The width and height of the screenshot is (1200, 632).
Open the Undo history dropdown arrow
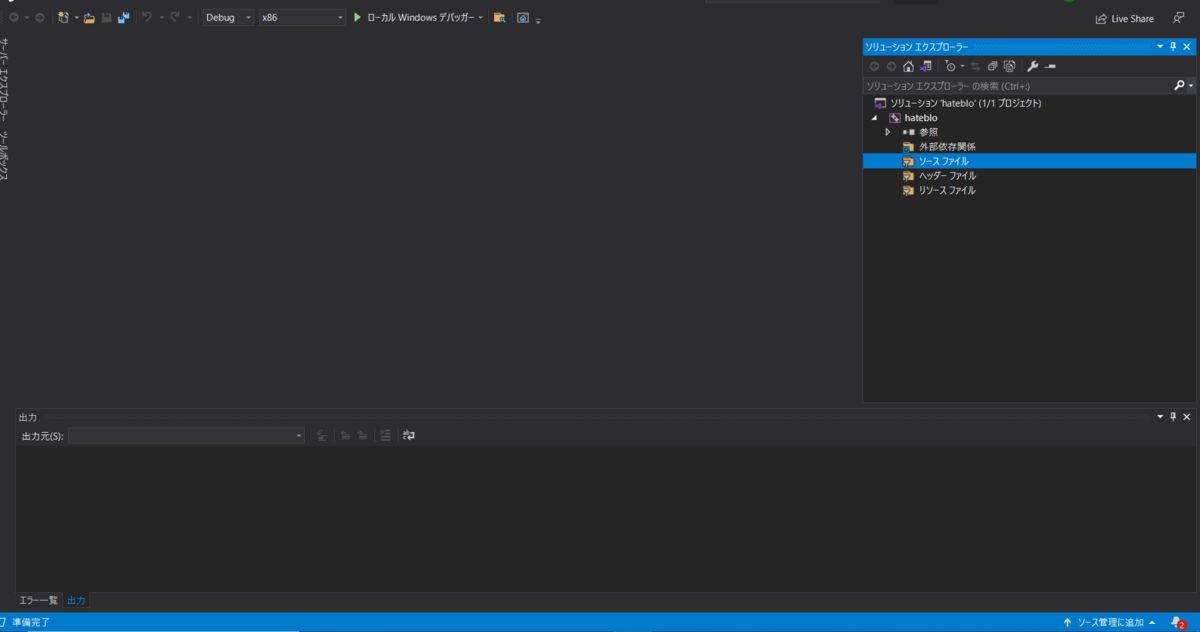click(160, 18)
